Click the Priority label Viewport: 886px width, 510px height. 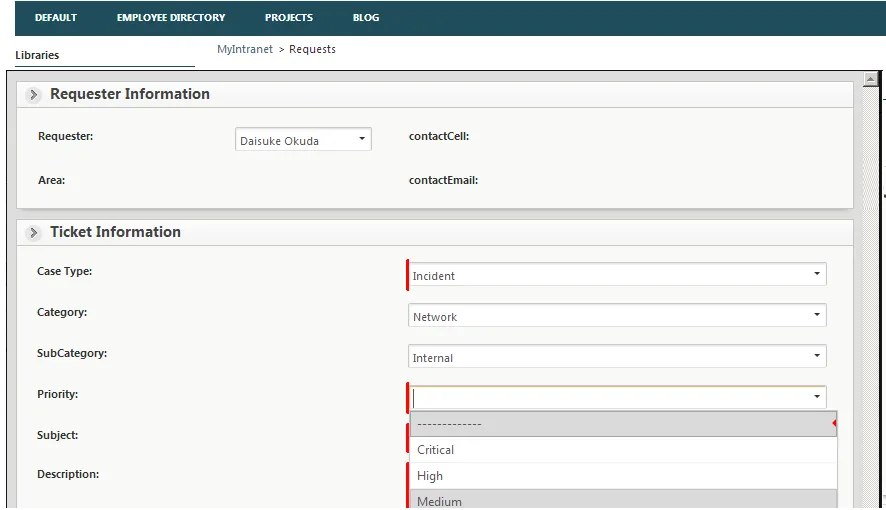coord(58,394)
